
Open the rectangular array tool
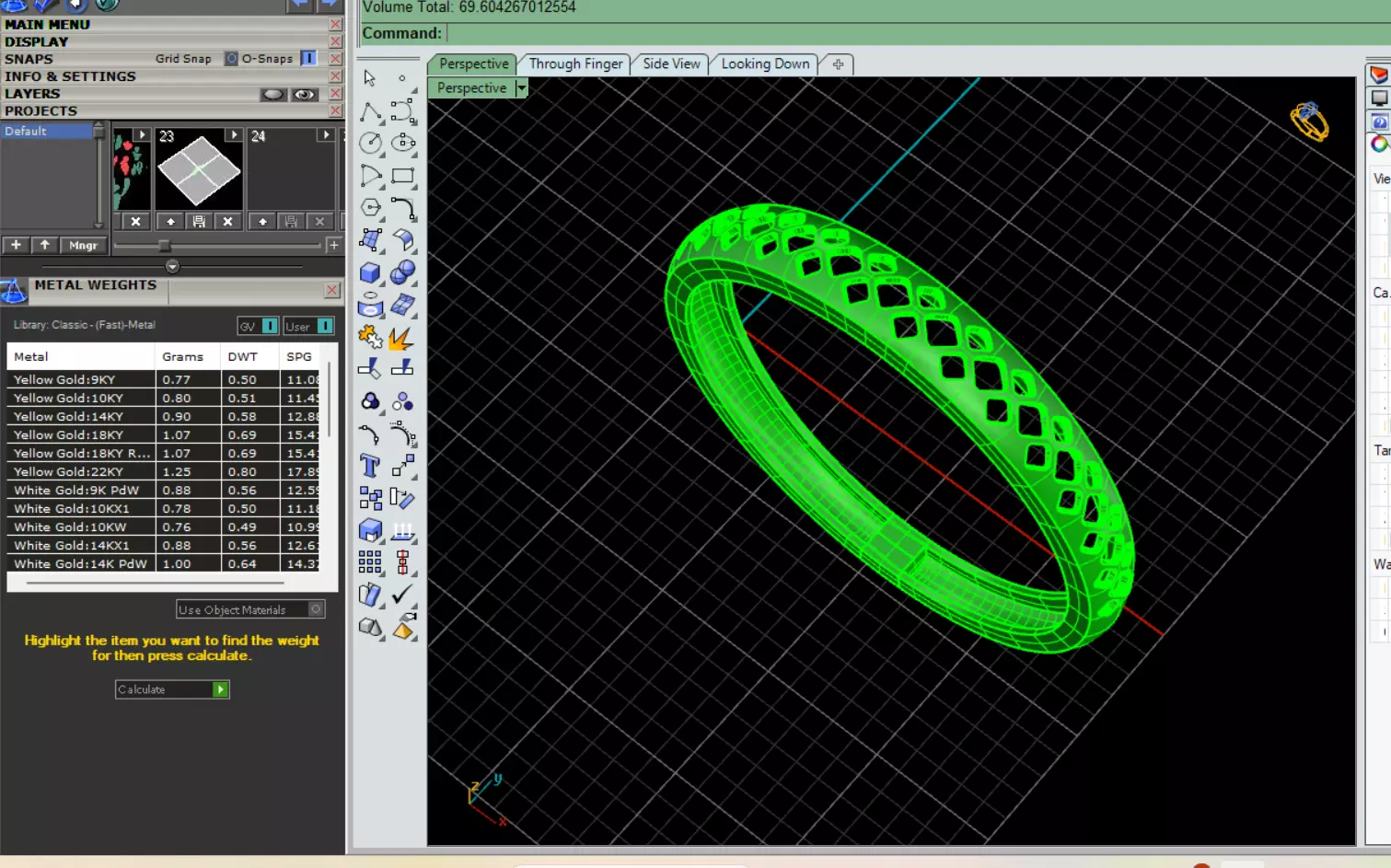tap(370, 562)
